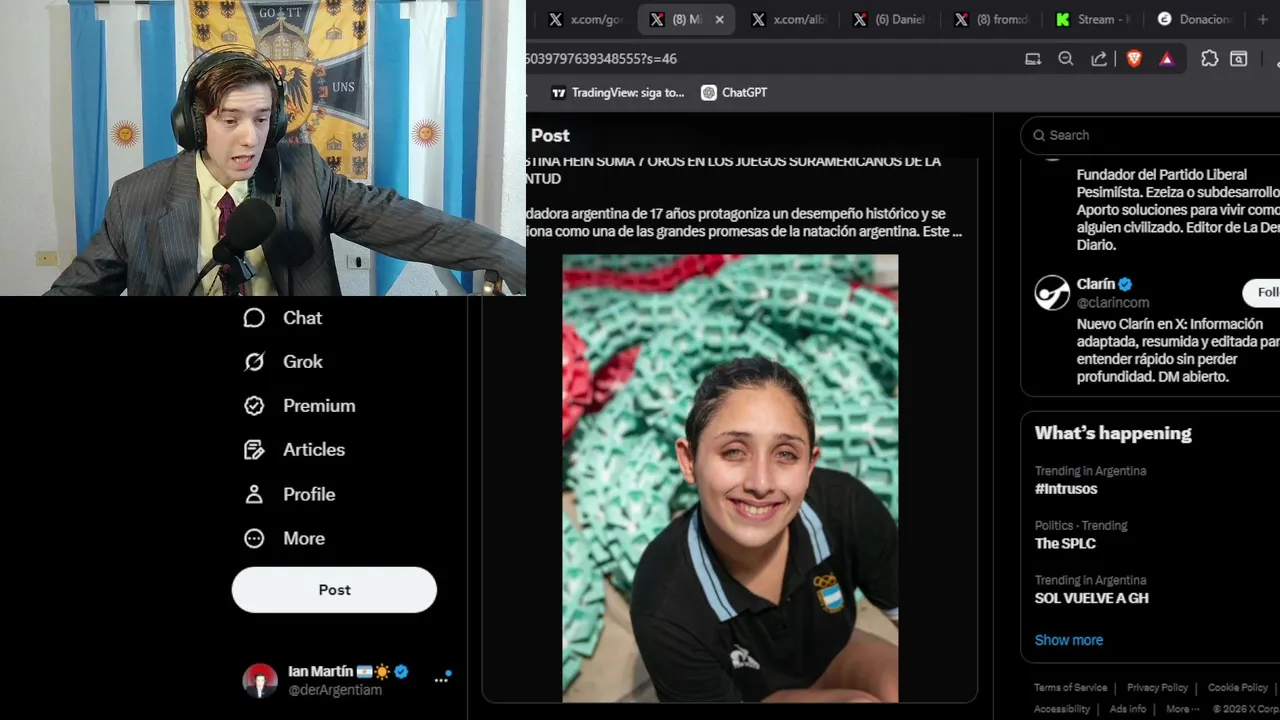This screenshot has width=1280, height=720.
Task: Switch to the Kick Stream tab
Action: click(x=1093, y=19)
